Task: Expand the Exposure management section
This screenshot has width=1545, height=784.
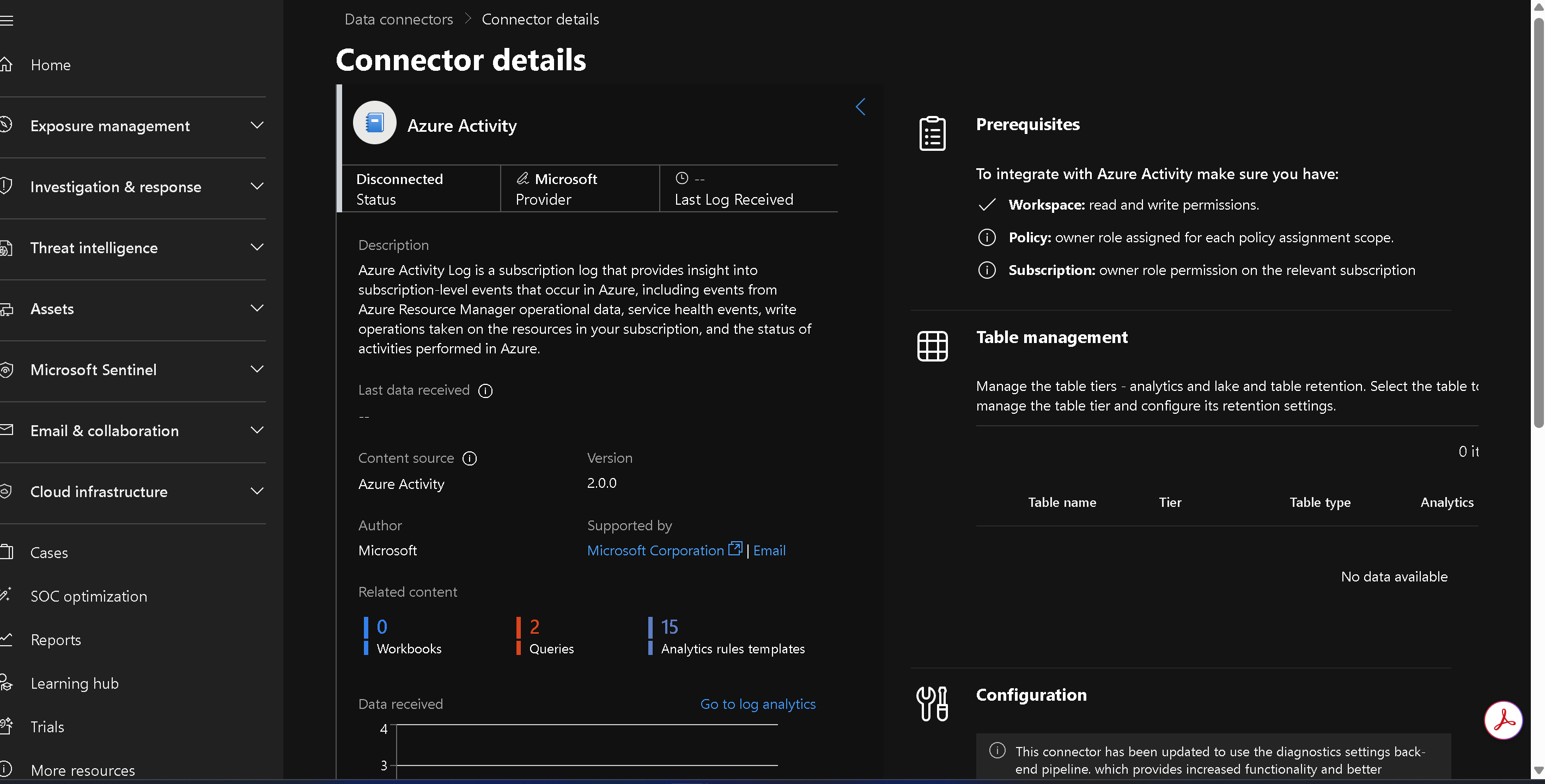Action: click(257, 125)
